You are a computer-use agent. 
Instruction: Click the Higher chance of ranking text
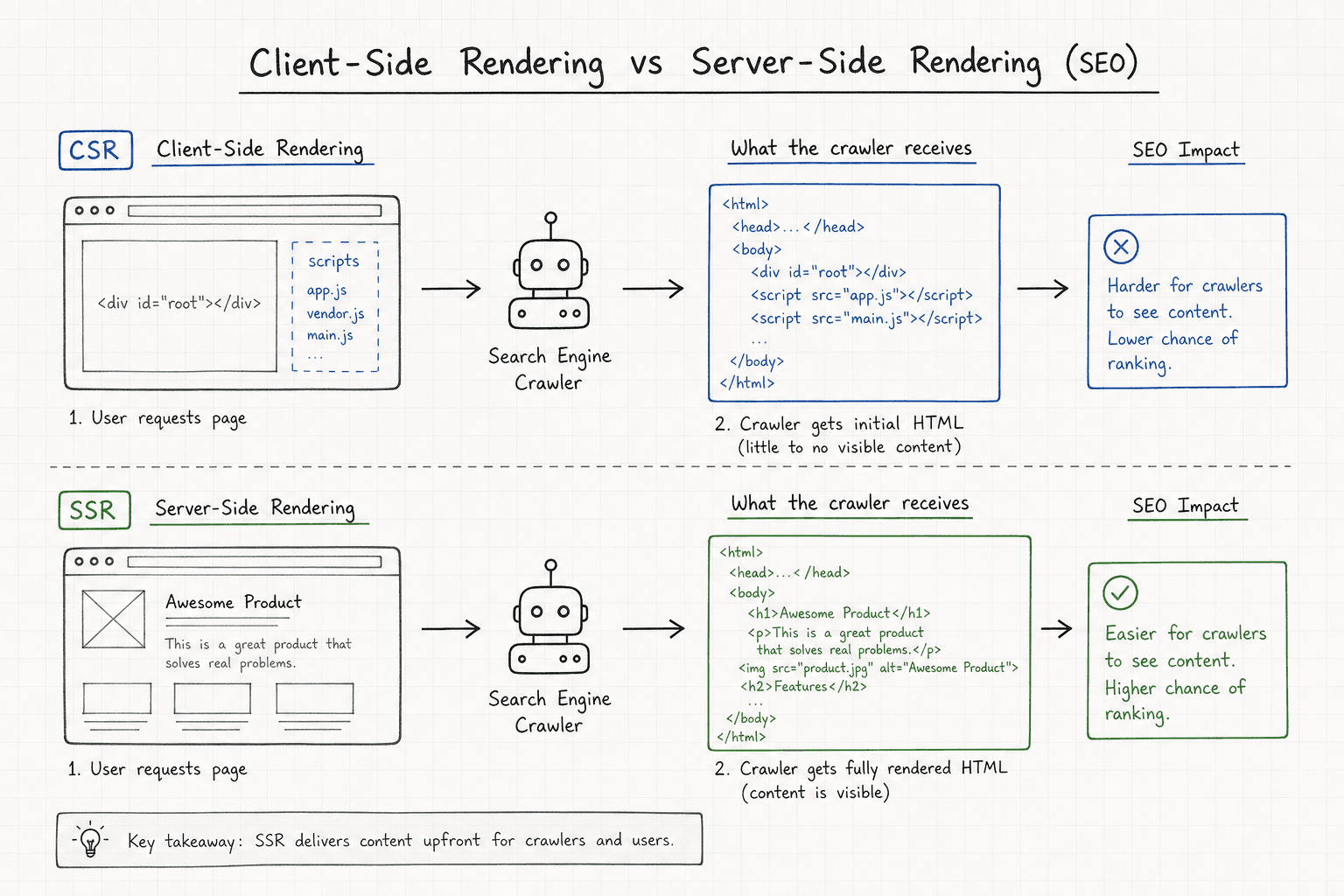pyautogui.click(x=1175, y=700)
